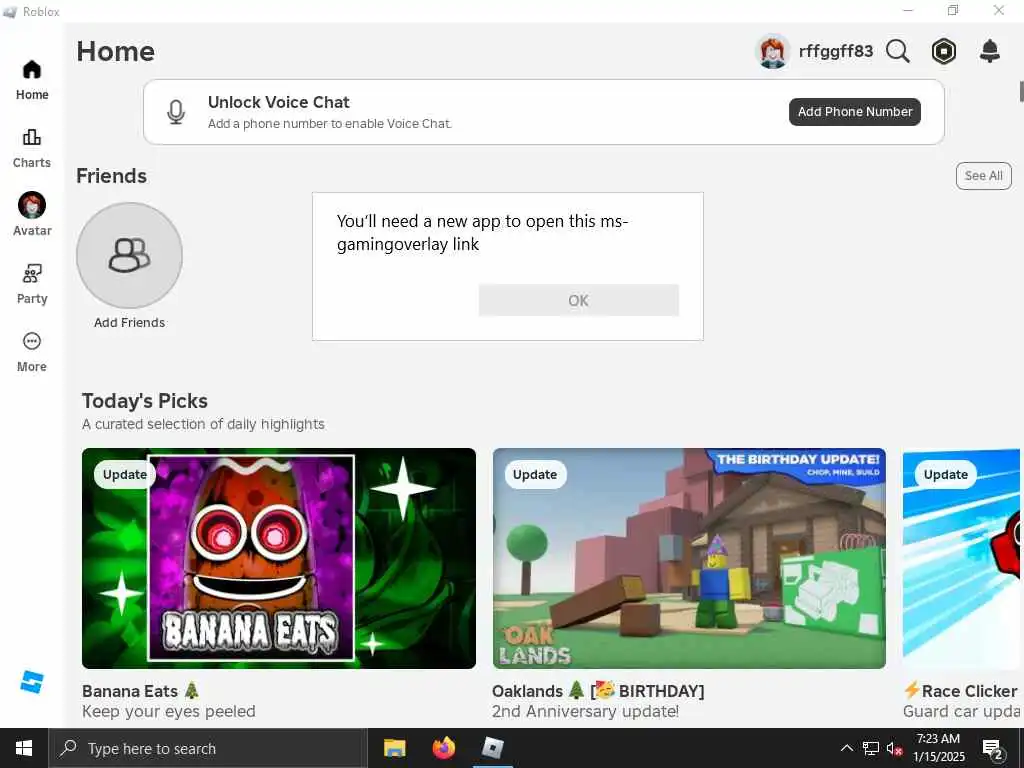Click the network tray icon

871,748
